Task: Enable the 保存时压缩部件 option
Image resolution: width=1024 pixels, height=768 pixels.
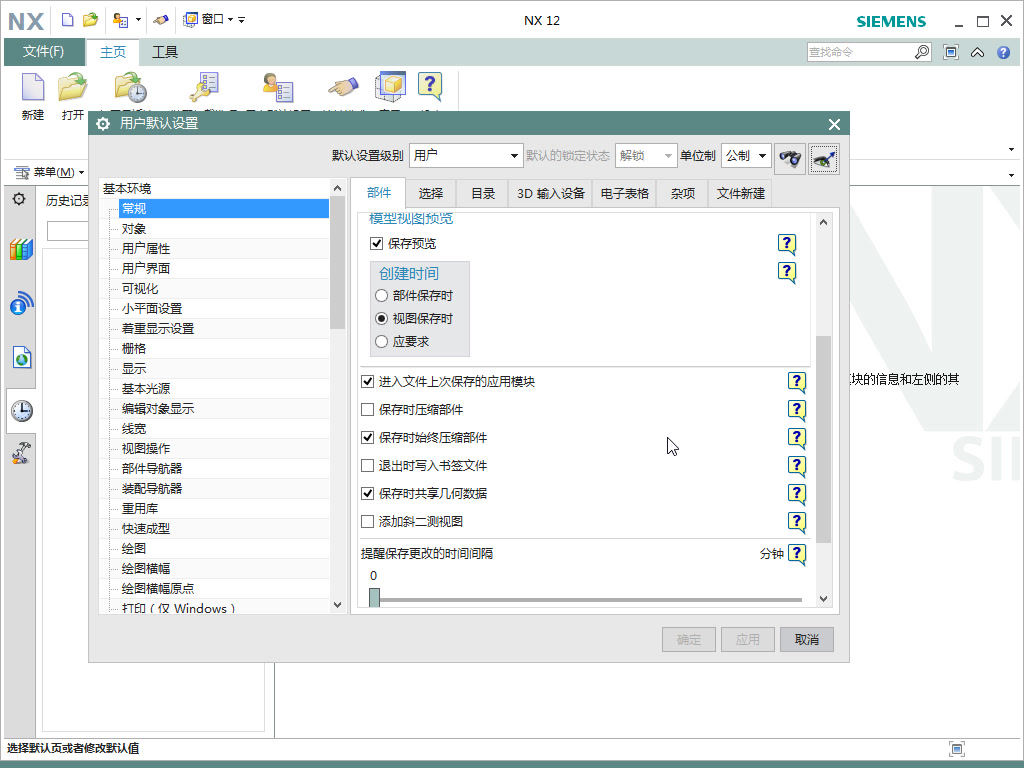Action: [368, 409]
